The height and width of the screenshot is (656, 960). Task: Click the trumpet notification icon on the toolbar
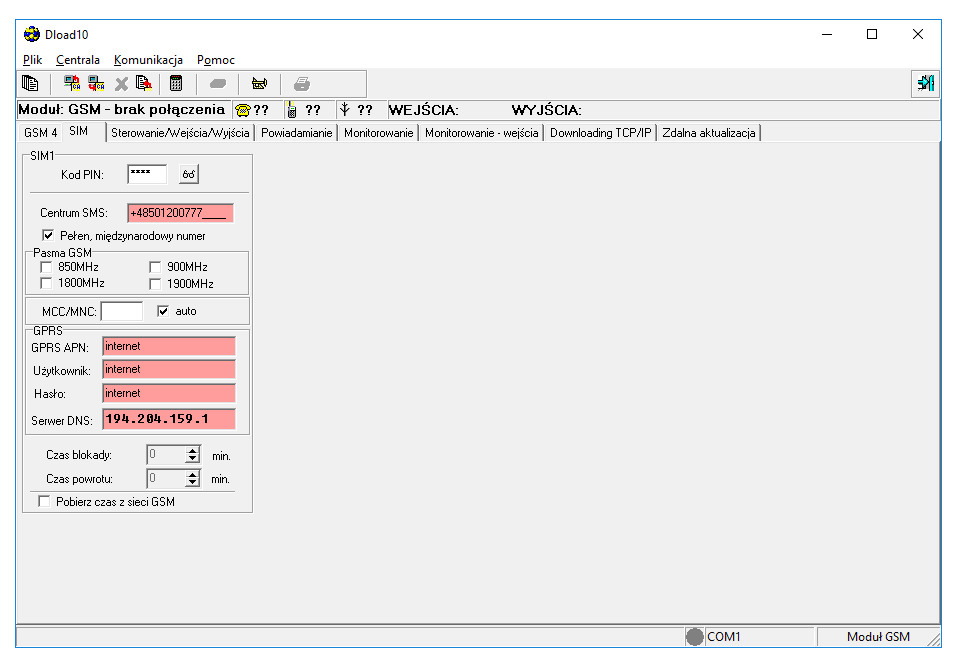click(259, 83)
